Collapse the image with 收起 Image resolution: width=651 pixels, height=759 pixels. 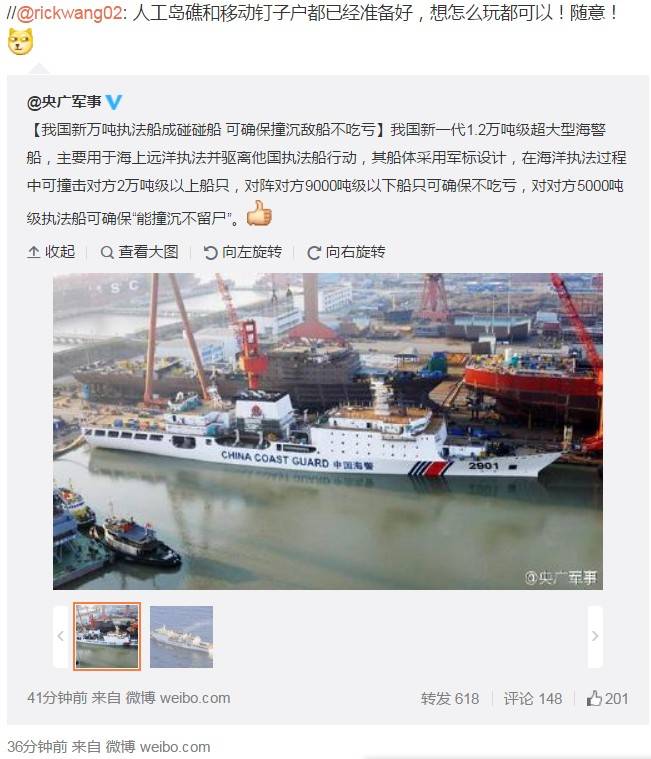pyautogui.click(x=51, y=252)
